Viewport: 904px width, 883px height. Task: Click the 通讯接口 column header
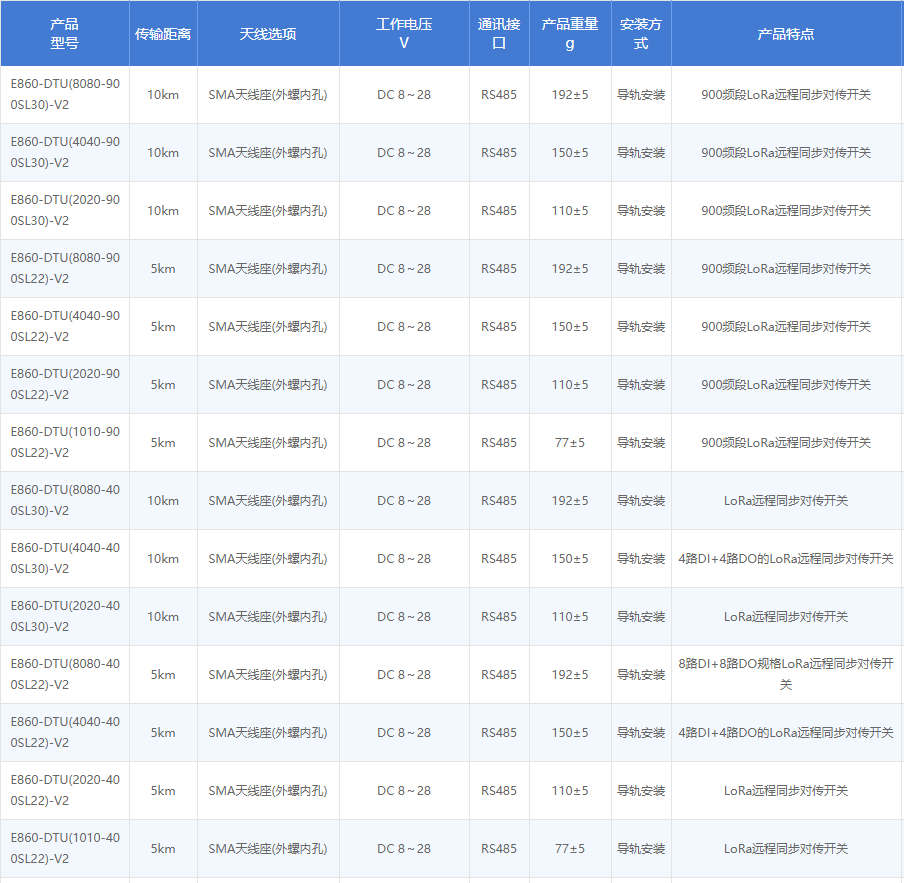pyautogui.click(x=497, y=33)
